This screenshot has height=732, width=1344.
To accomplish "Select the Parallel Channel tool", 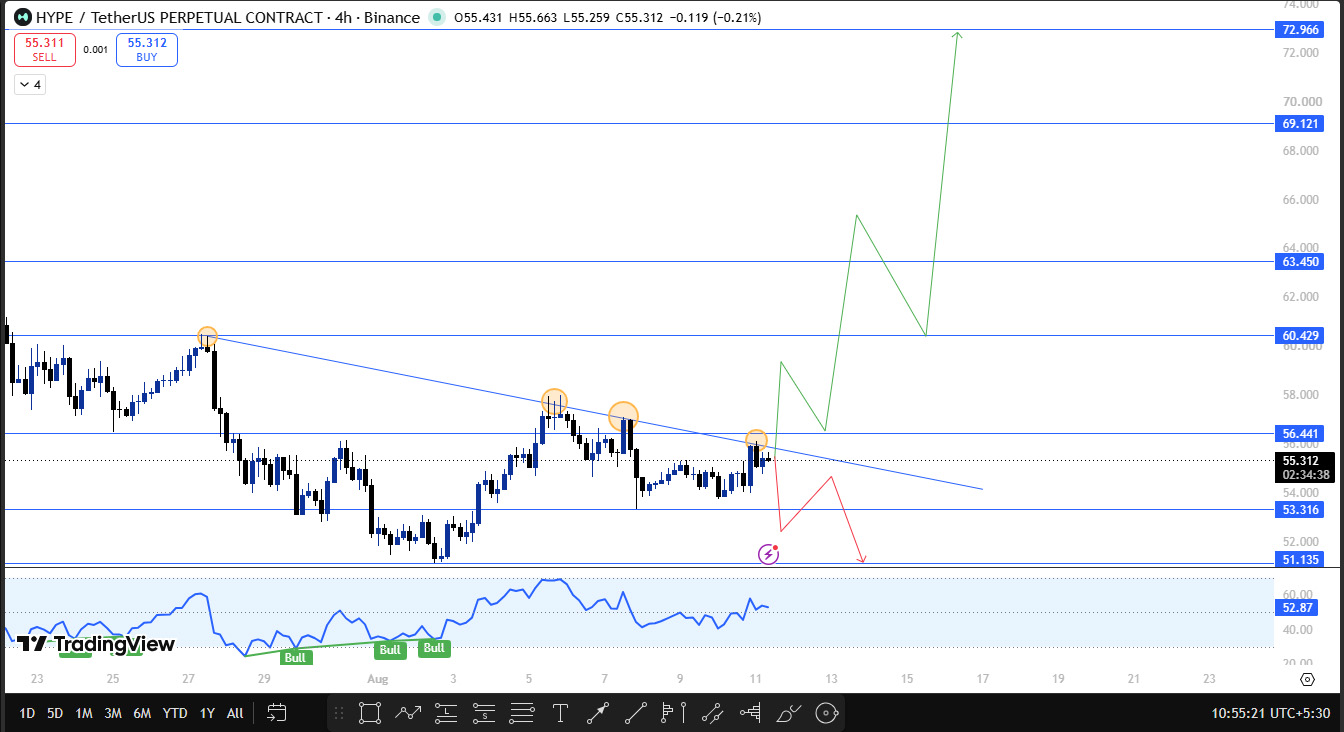I will click(x=712, y=713).
